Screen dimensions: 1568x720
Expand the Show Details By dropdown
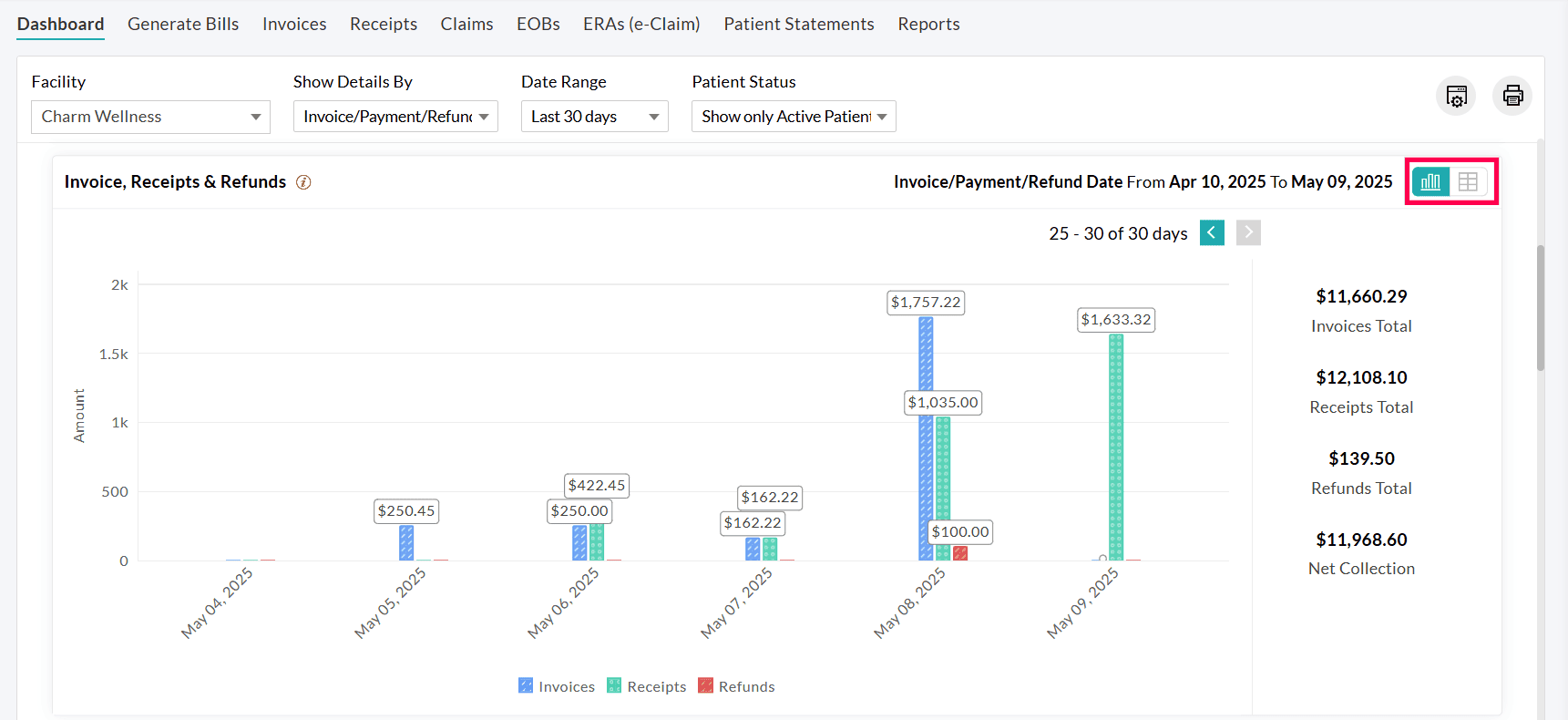(x=395, y=117)
